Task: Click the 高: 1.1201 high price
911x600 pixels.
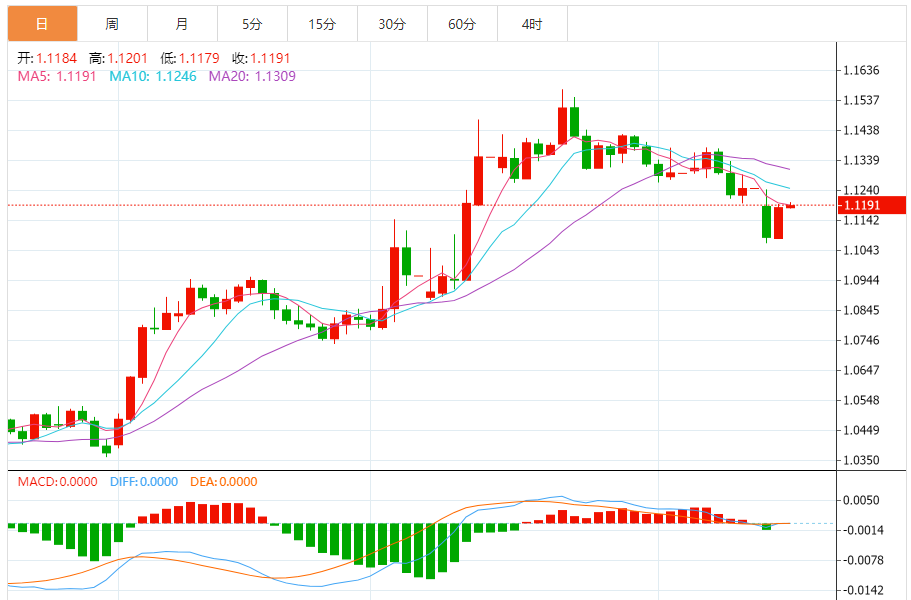Action: [x=119, y=58]
